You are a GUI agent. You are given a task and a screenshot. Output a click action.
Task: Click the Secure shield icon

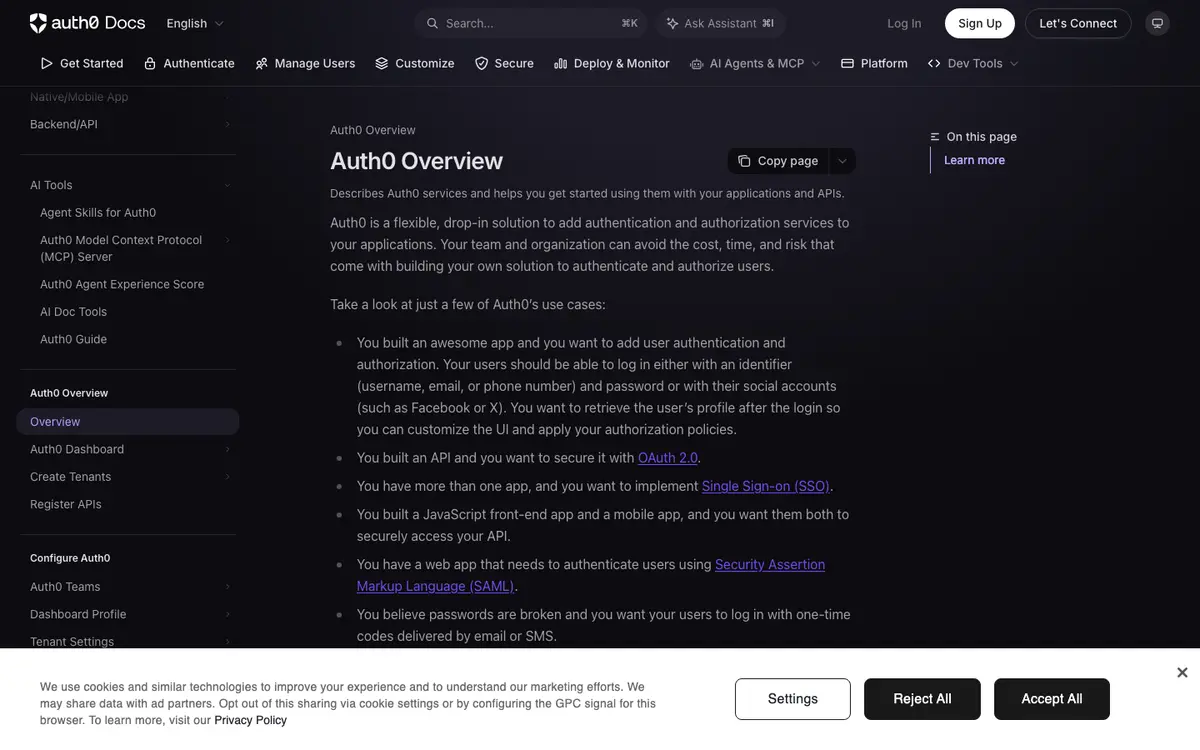[x=481, y=63]
